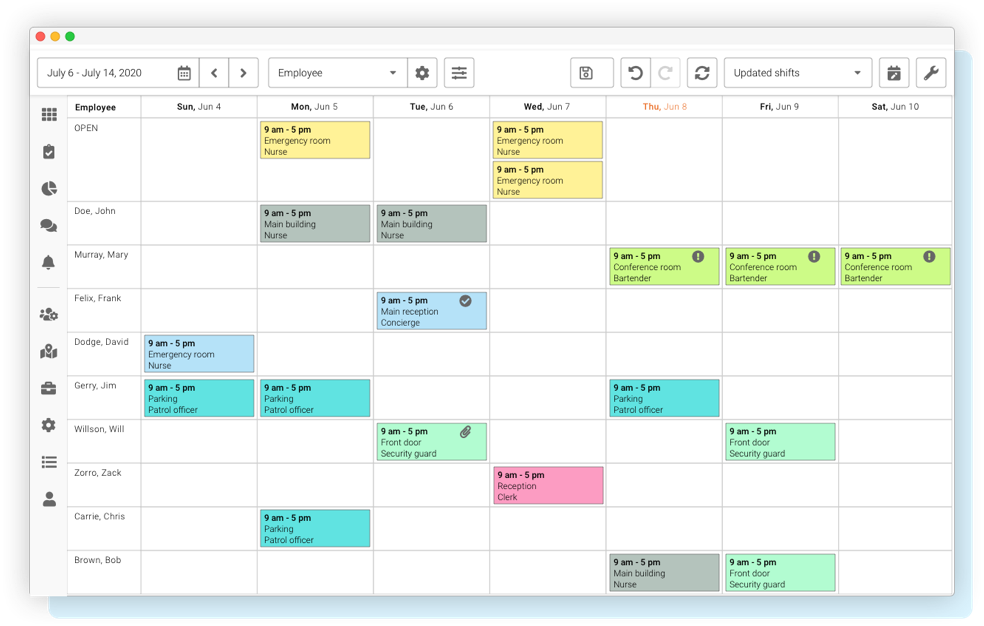Select Will Willson's Friday Front door shift
This screenshot has height=626, width=984.
[781, 442]
